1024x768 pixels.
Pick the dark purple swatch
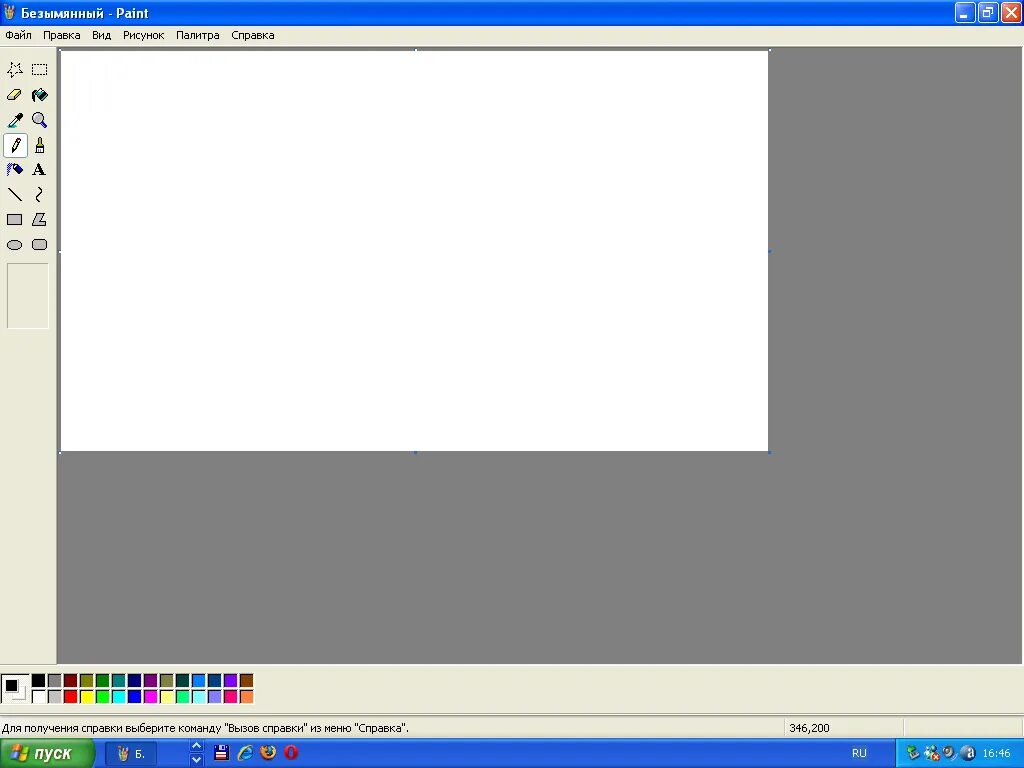pos(150,681)
